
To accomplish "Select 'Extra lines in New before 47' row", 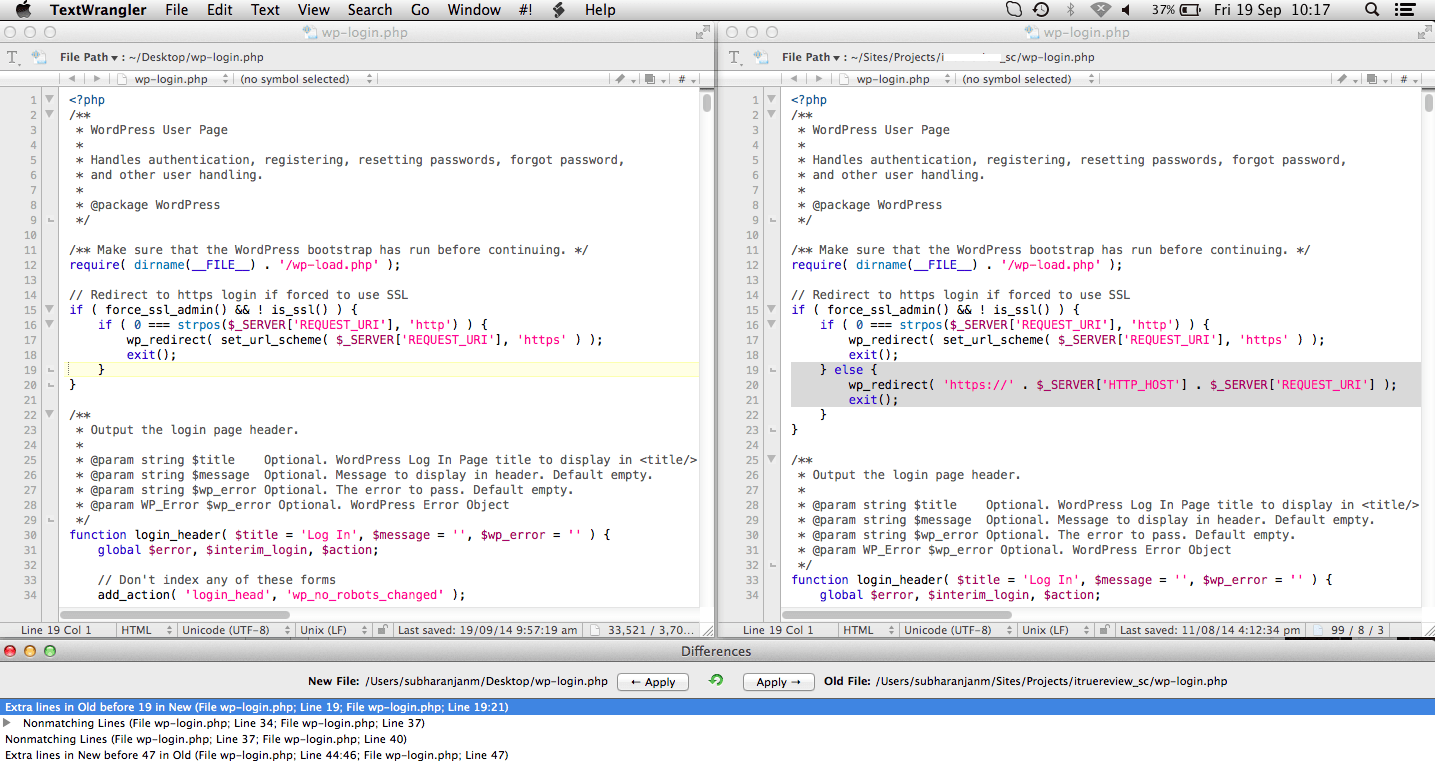I will click(717, 755).
